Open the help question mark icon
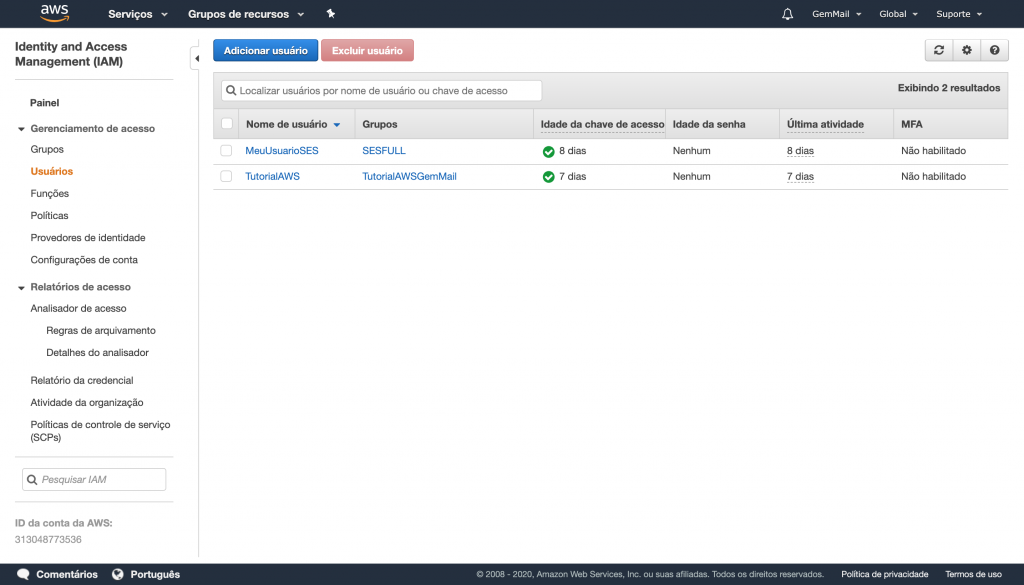The width and height of the screenshot is (1024, 585). tap(995, 50)
